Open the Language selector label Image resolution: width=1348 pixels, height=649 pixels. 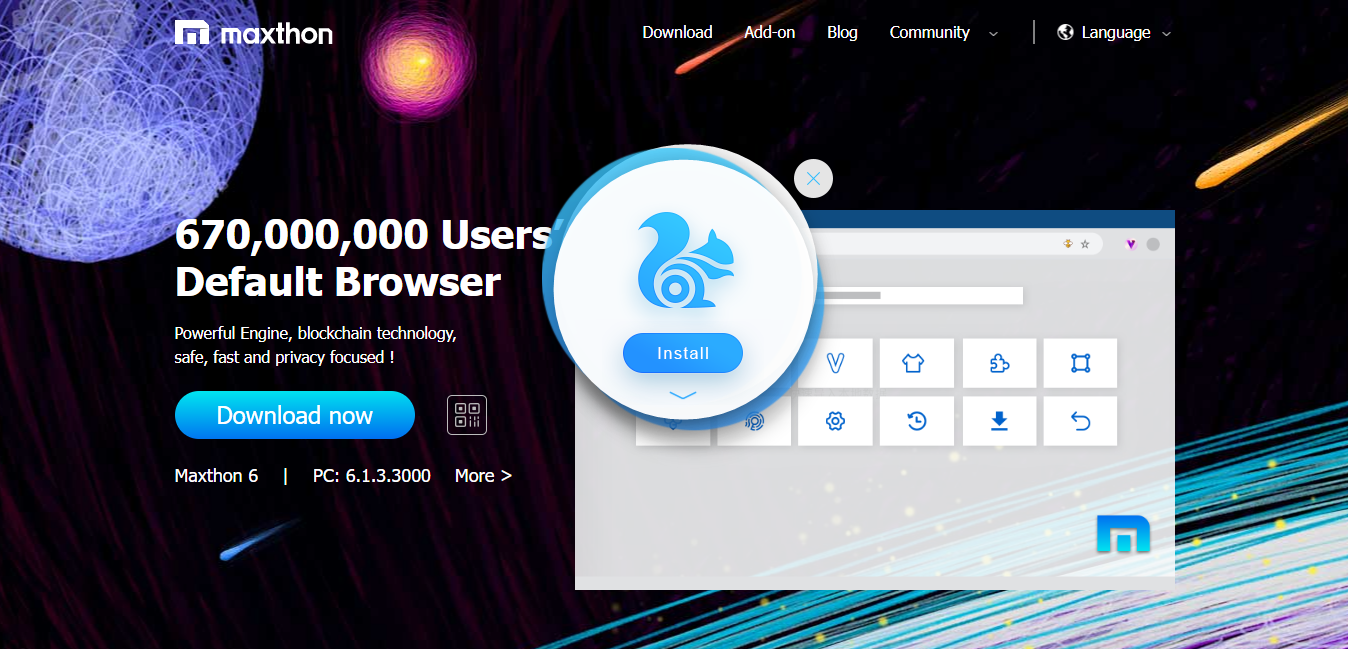(1116, 32)
